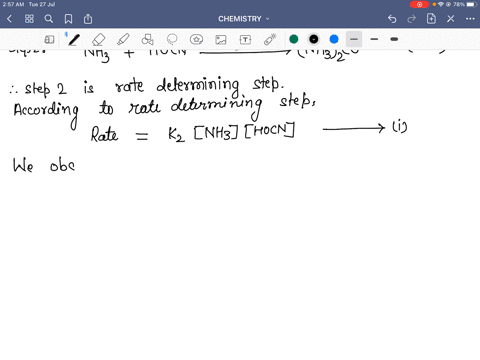Choose the green pen color
Image resolution: width=480 pixels, height=360 pixels.
(294, 39)
